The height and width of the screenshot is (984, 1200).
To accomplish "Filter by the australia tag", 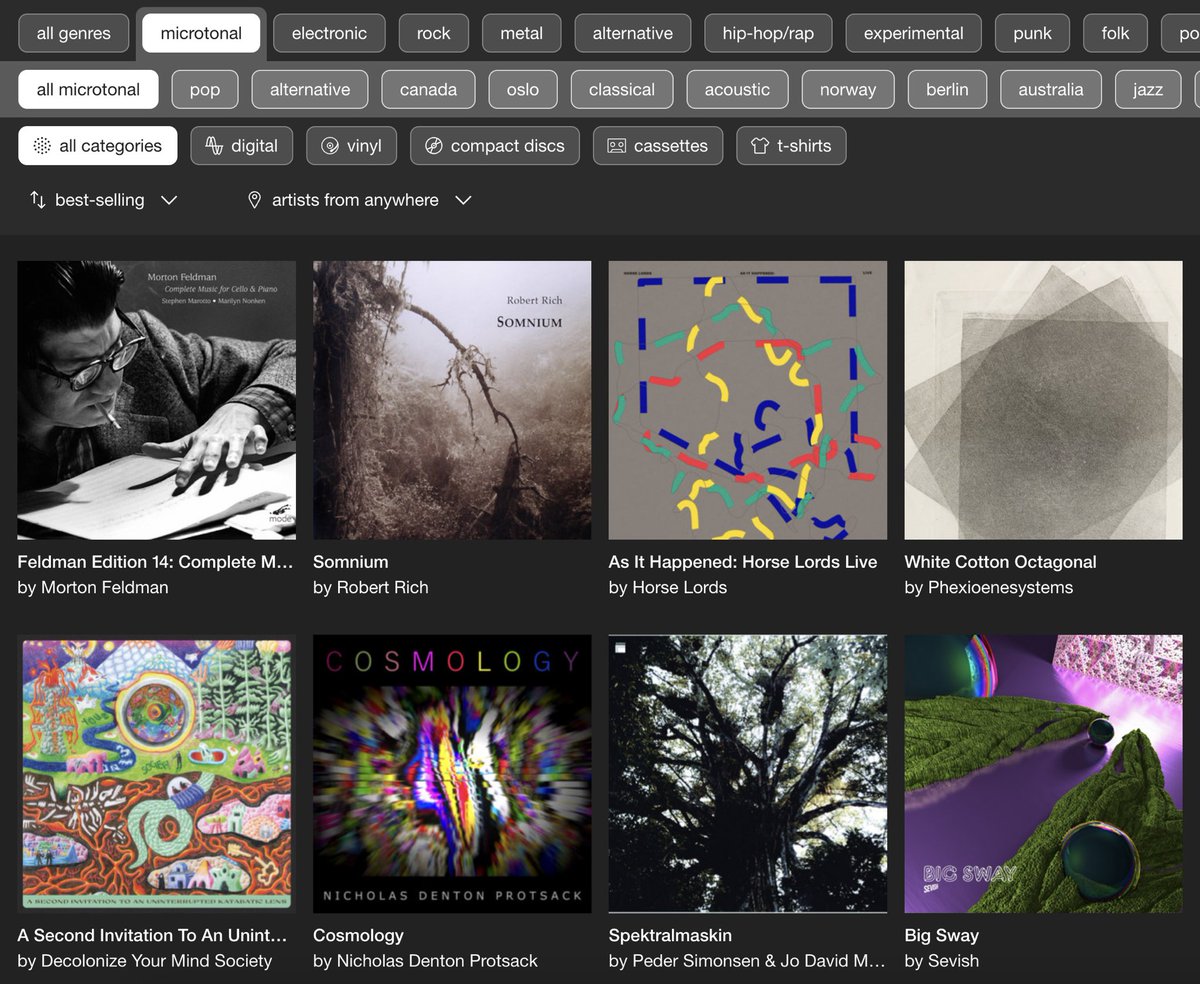I will pos(1051,89).
